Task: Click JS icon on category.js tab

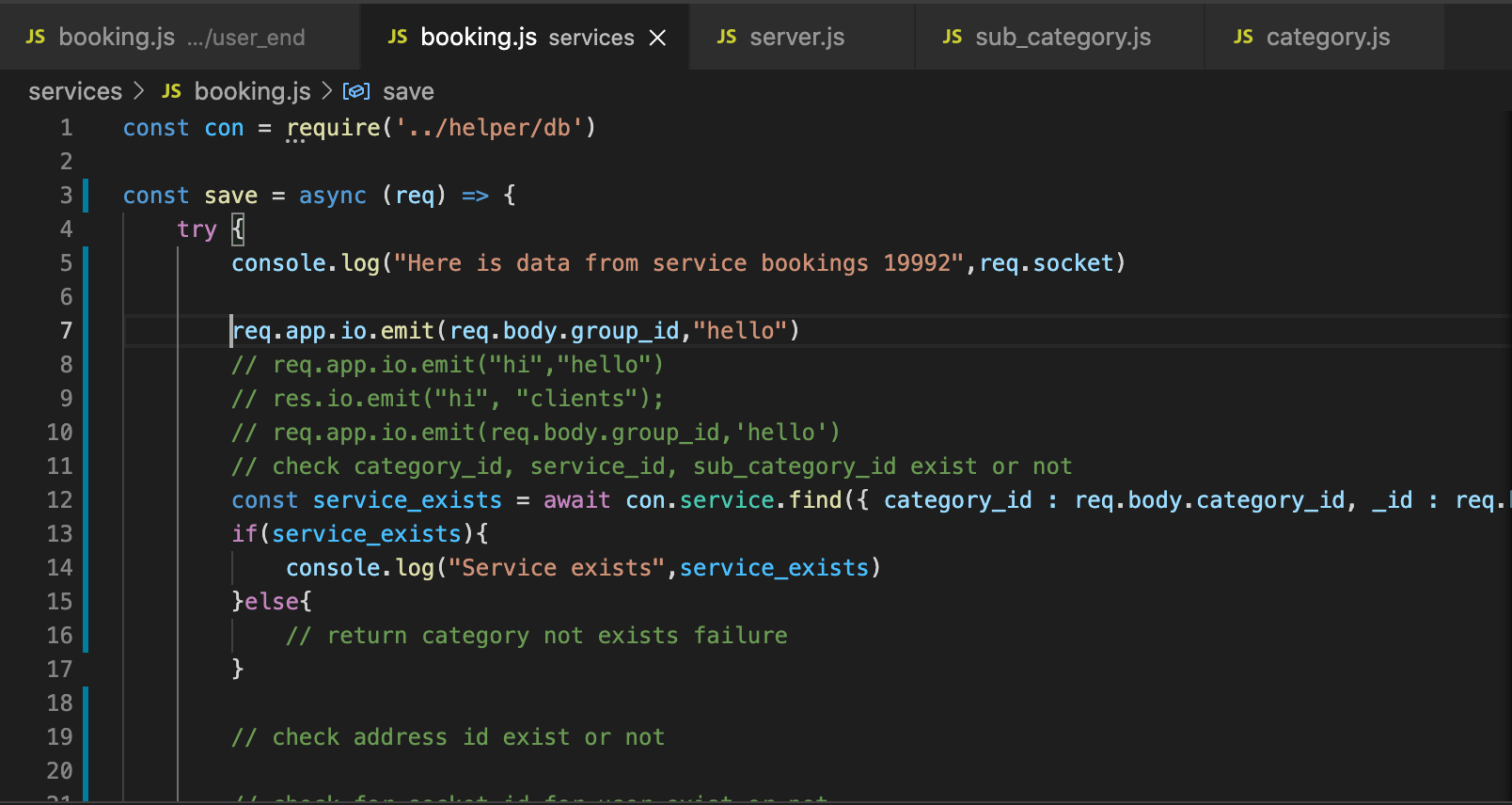Action: click(x=1243, y=37)
